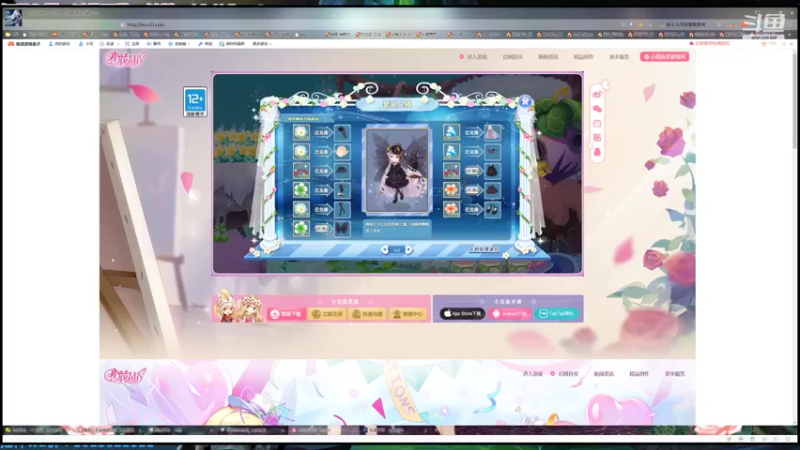Select the black shoes pair reward item
The image size is (800, 450).
click(x=492, y=209)
